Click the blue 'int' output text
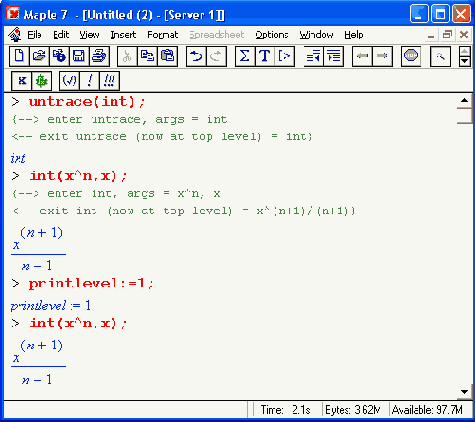Image resolution: width=475 pixels, height=422 pixels. tap(18, 158)
